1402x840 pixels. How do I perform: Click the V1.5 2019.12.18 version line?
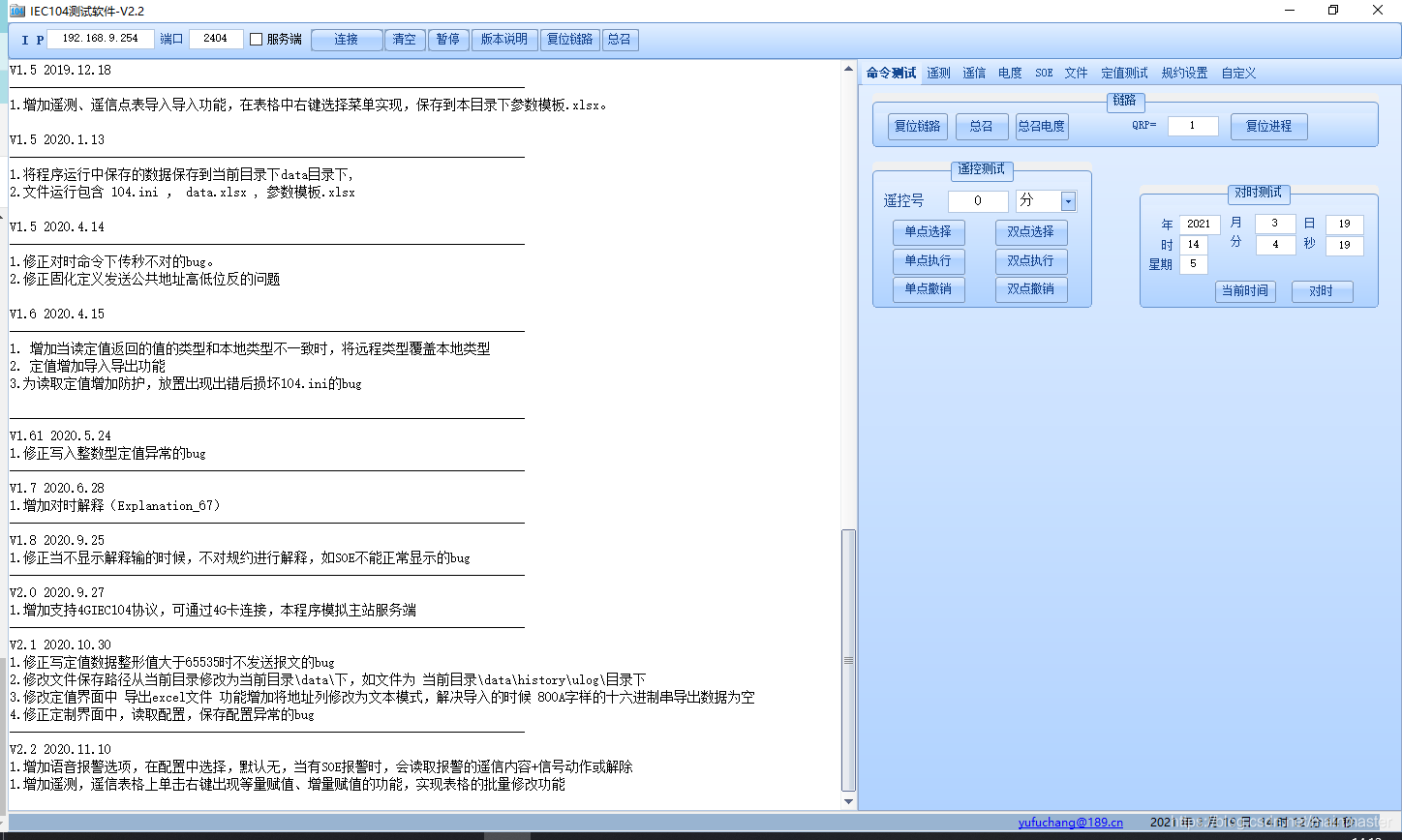[60, 71]
